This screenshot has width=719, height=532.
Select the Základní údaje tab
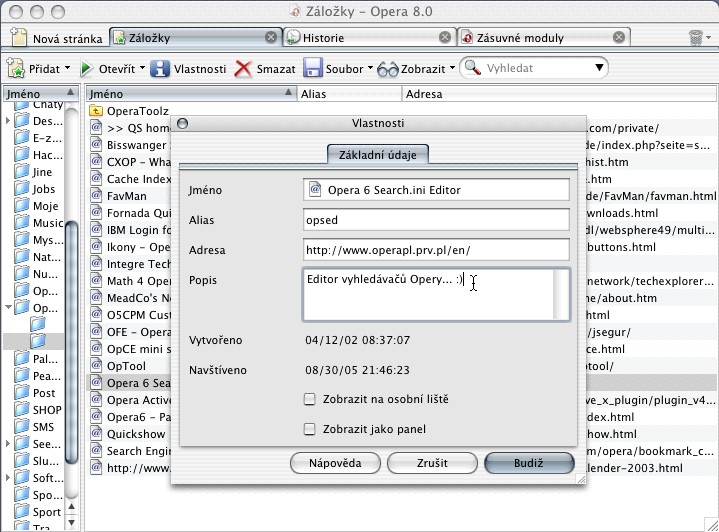coord(378,155)
